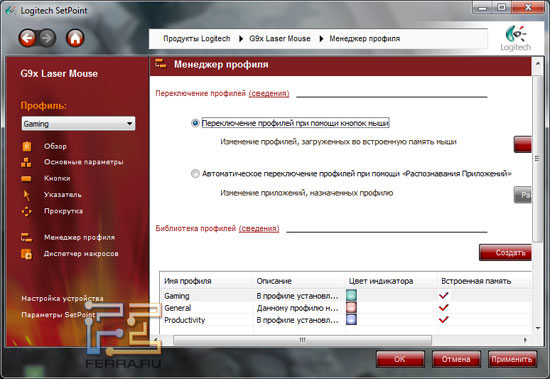This screenshot has width=550, height=379.
Task: Click right scroll arrow of profile table
Action: (525, 340)
